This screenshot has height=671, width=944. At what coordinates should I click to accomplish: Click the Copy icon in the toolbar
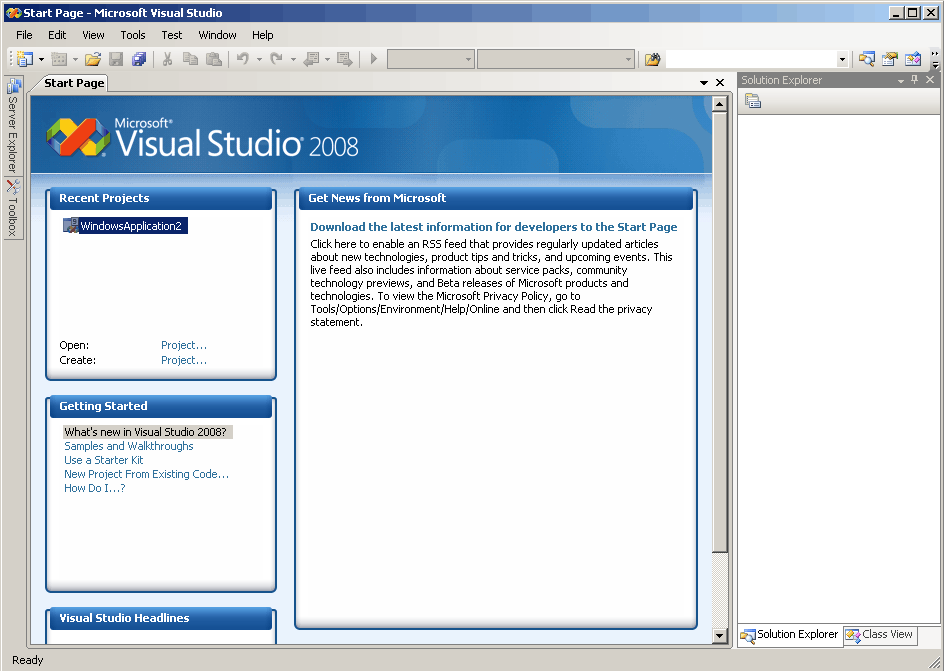coord(190,59)
